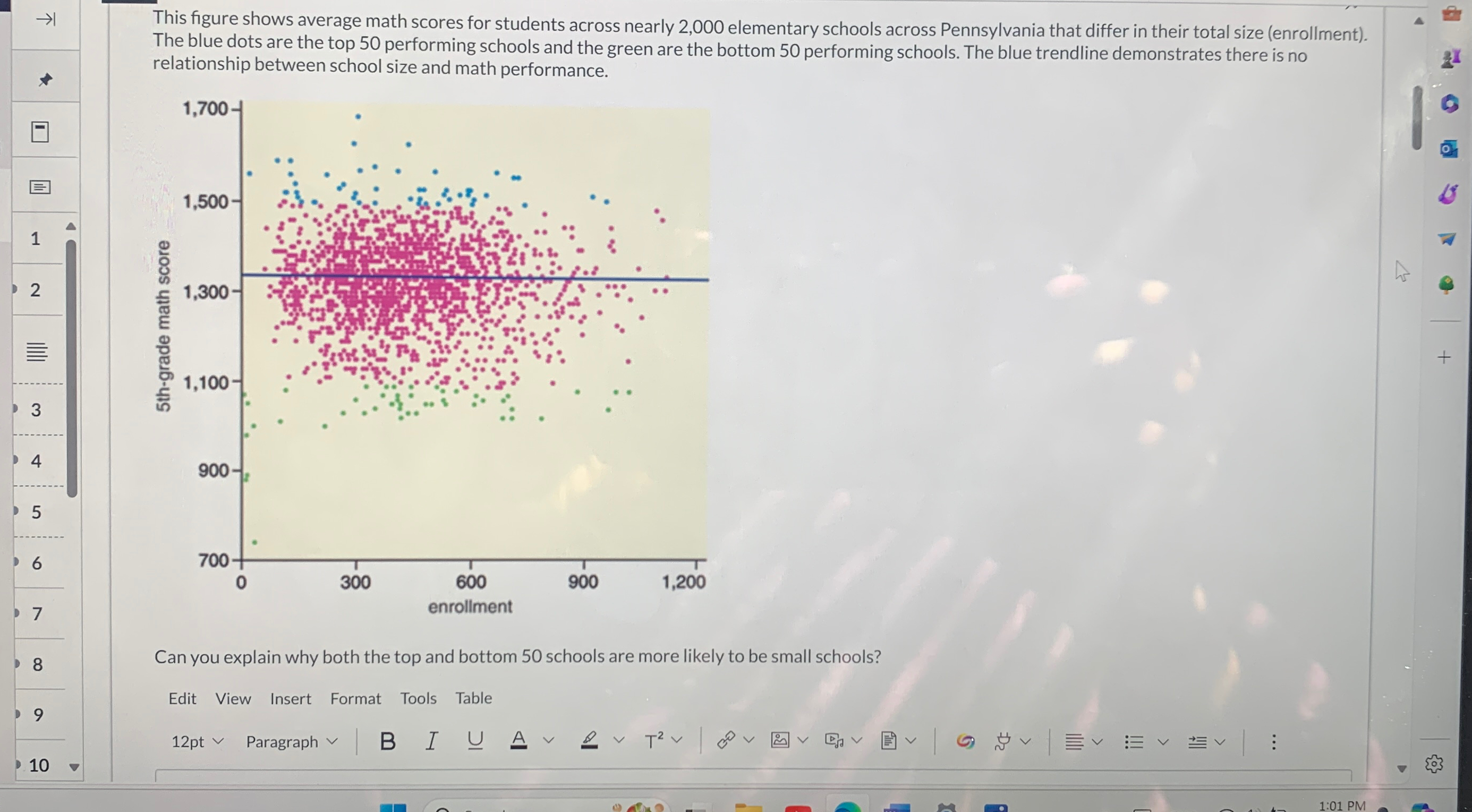This screenshot has width=1472, height=812.
Task: Insert a link using the link icon
Action: [x=726, y=740]
